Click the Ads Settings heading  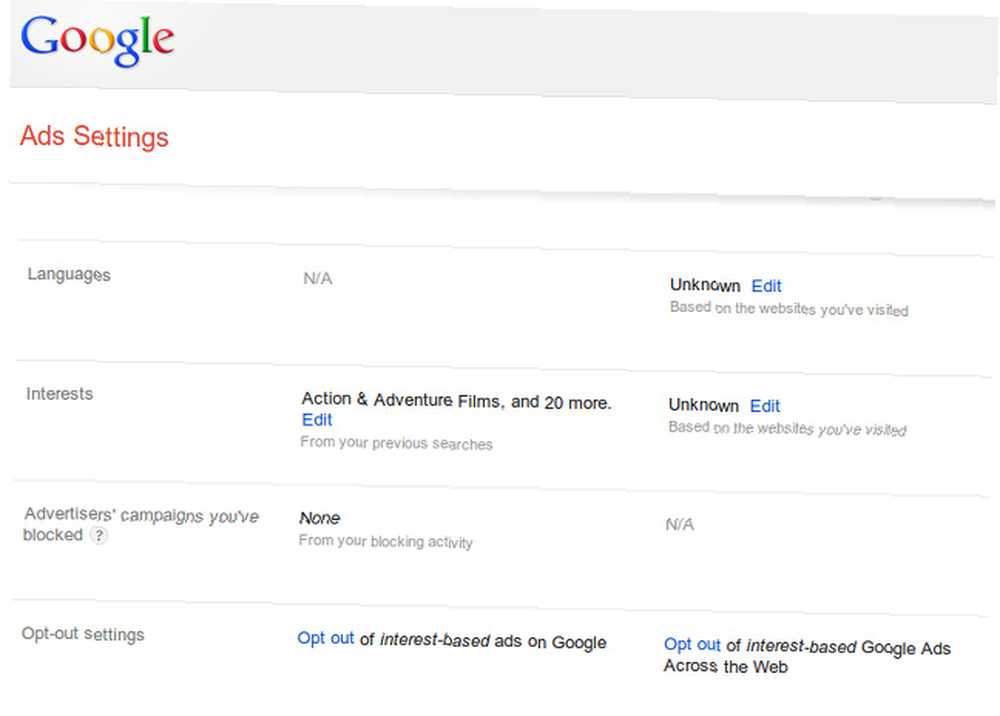pyautogui.click(x=94, y=136)
